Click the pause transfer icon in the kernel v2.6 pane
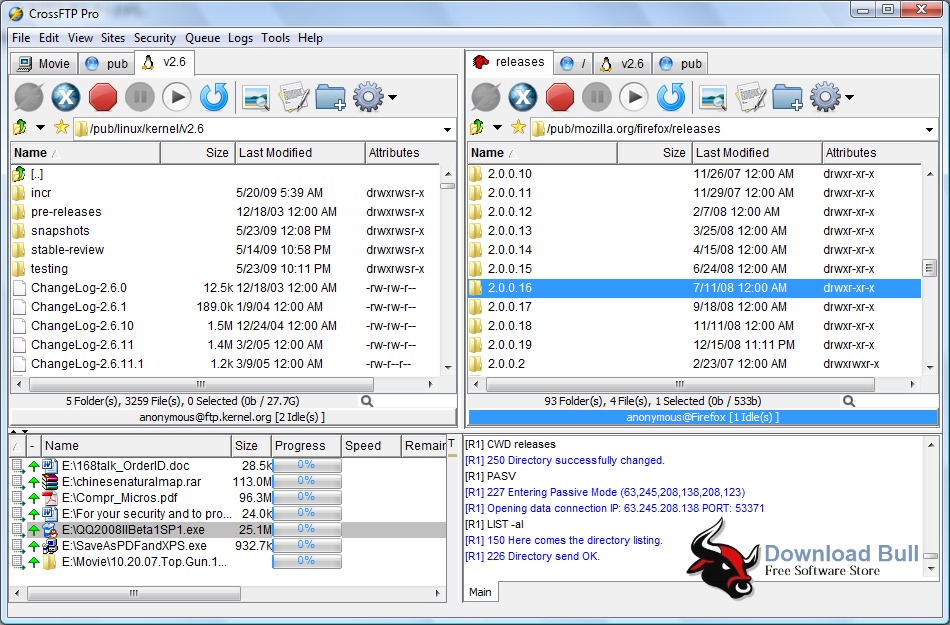The width and height of the screenshot is (950, 625). pos(140,97)
